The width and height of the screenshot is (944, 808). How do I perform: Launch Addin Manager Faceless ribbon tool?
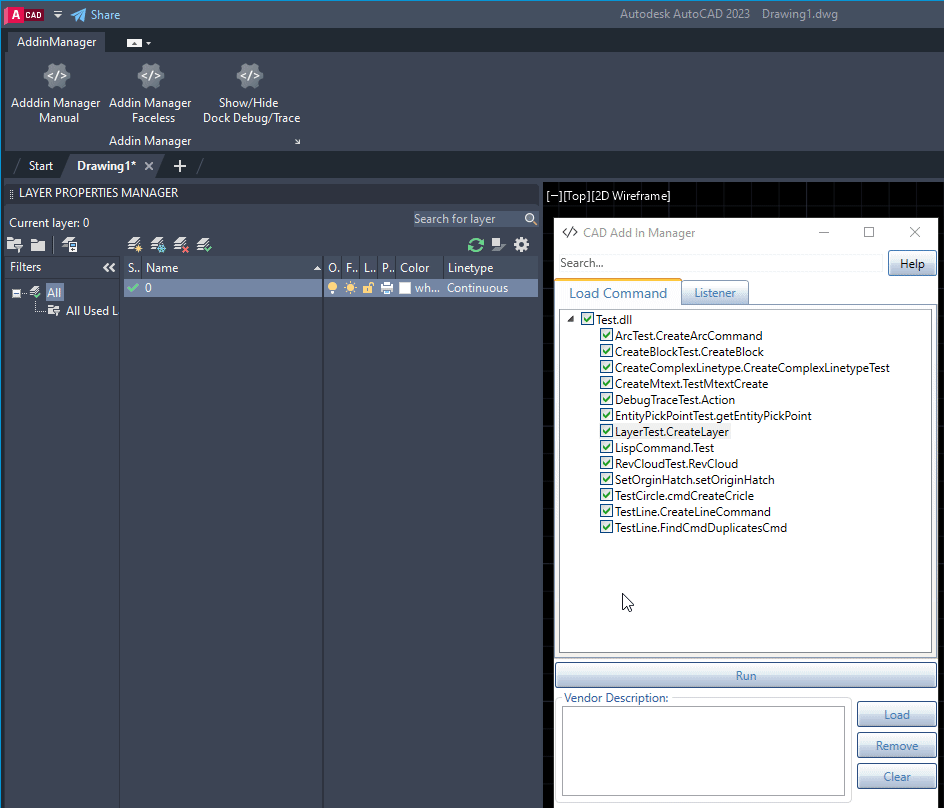151,93
